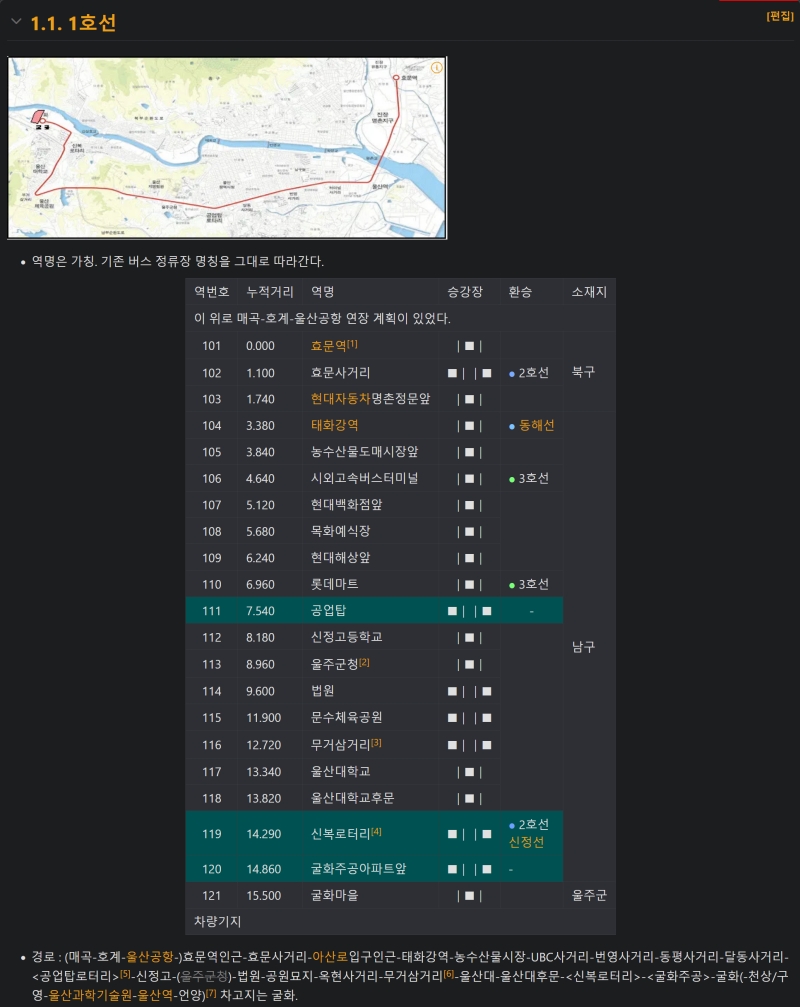Click the 누적거리 column header
800x1007 pixels.
click(x=270, y=292)
